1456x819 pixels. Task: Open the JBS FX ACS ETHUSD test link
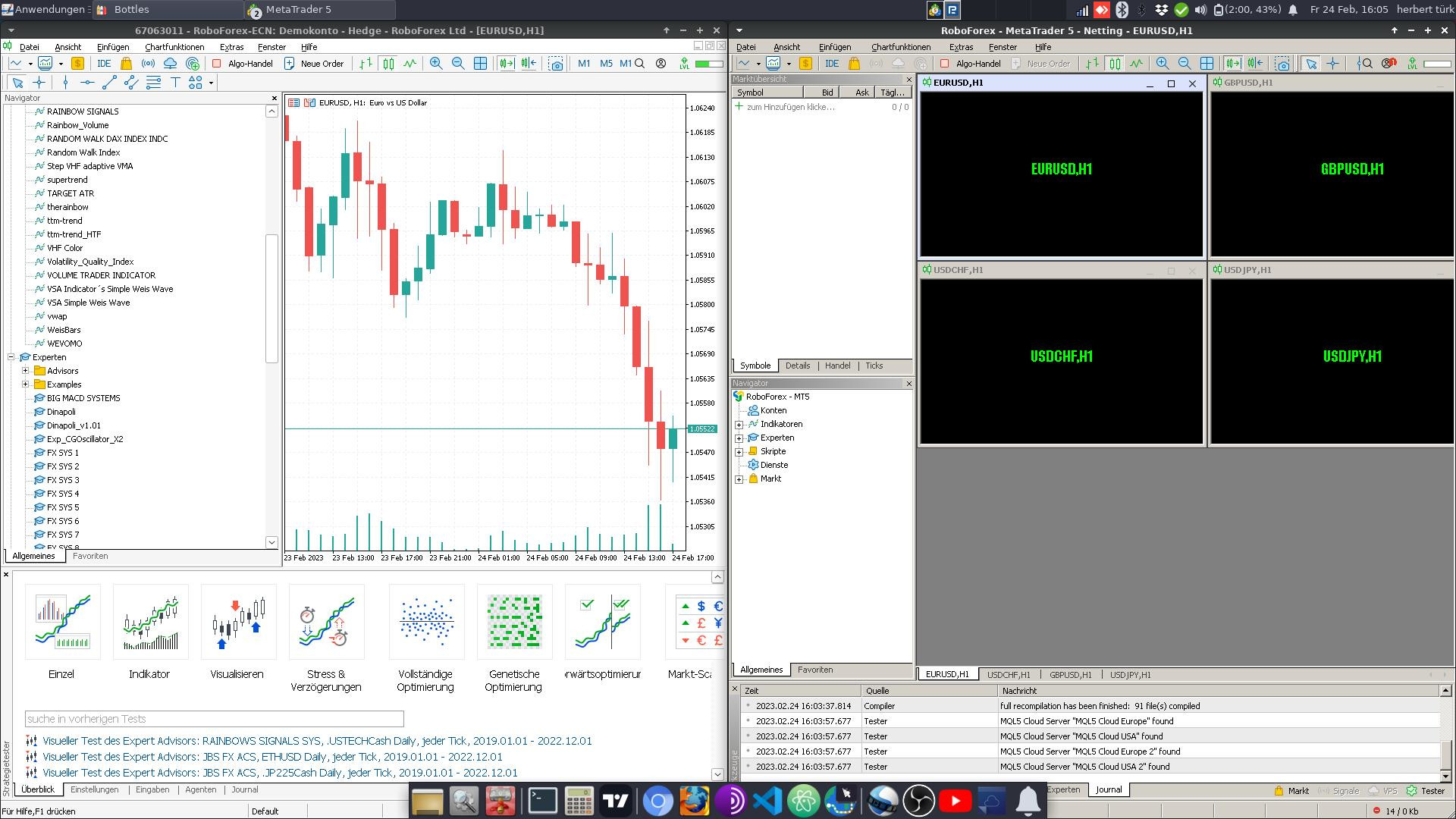point(272,757)
